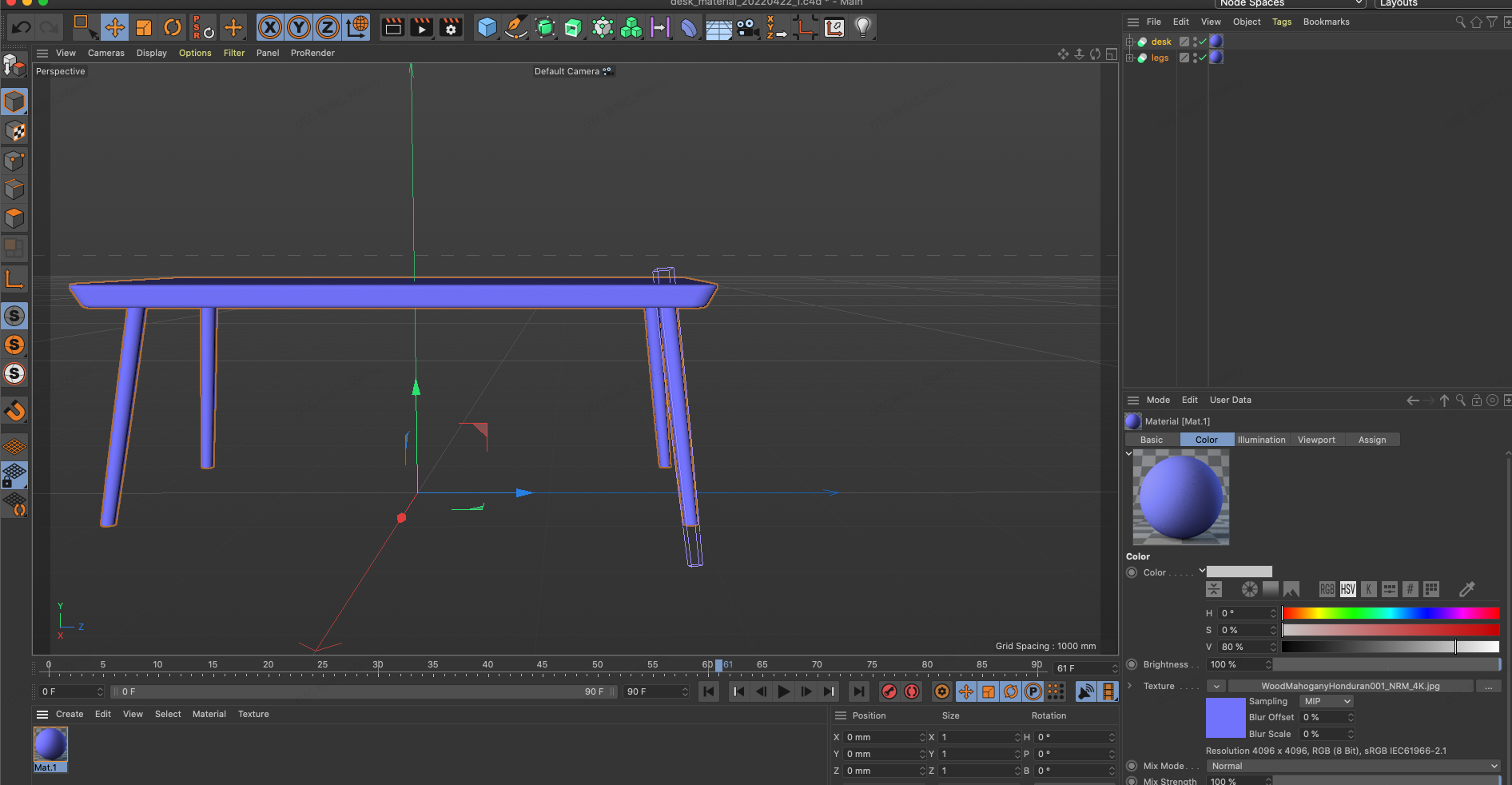
Task: Click the green Extrude generator icon
Action: click(574, 28)
